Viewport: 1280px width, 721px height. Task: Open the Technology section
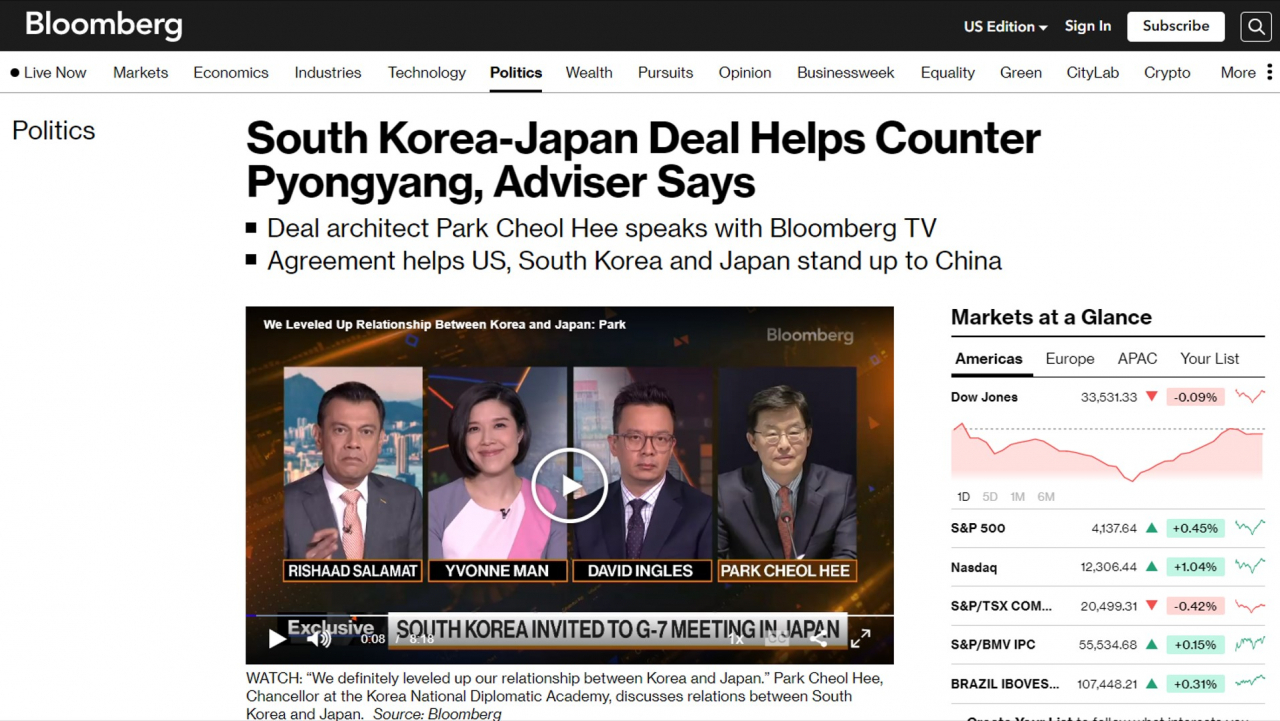[427, 73]
